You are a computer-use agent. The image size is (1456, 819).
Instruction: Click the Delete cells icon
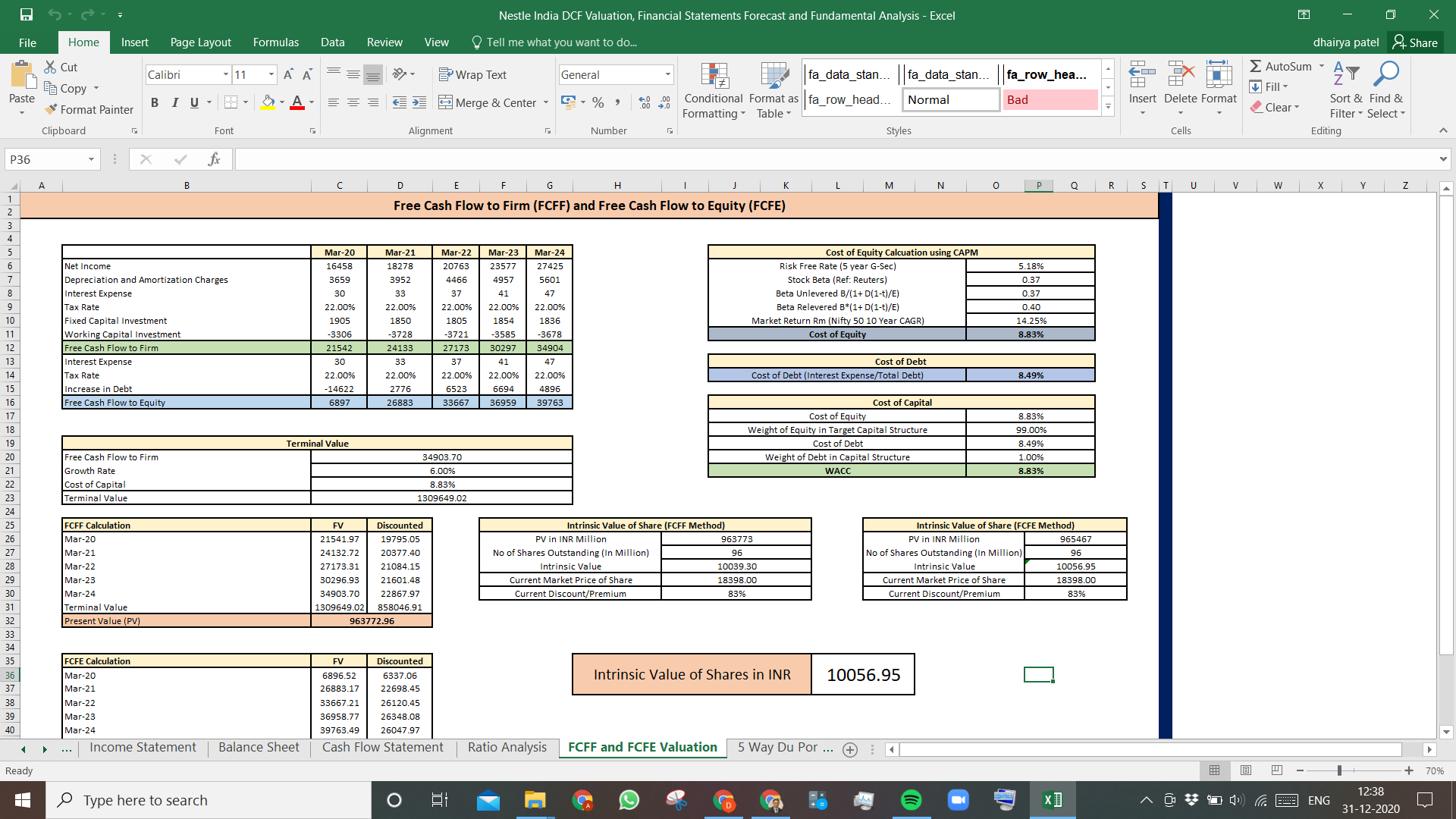(x=1181, y=76)
